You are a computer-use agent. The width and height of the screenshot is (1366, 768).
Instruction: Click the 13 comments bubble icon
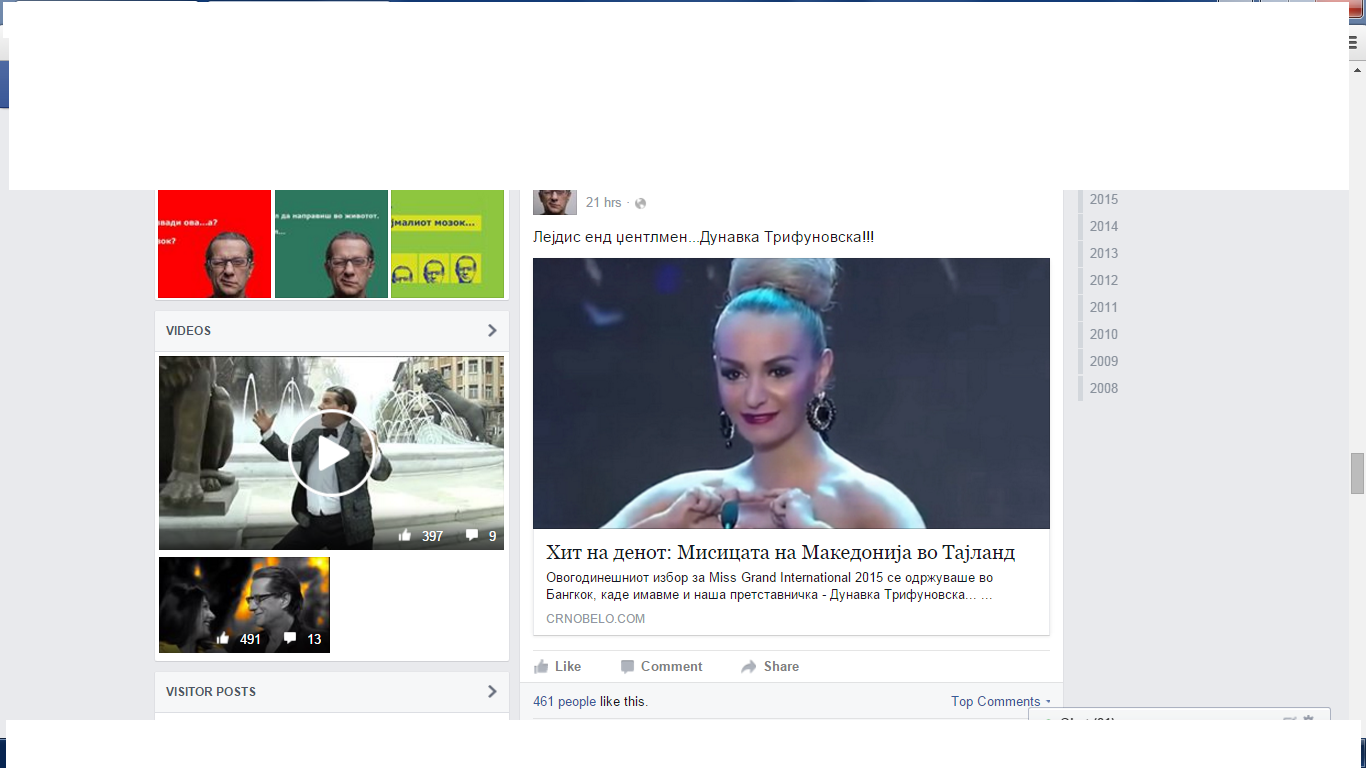coord(290,639)
